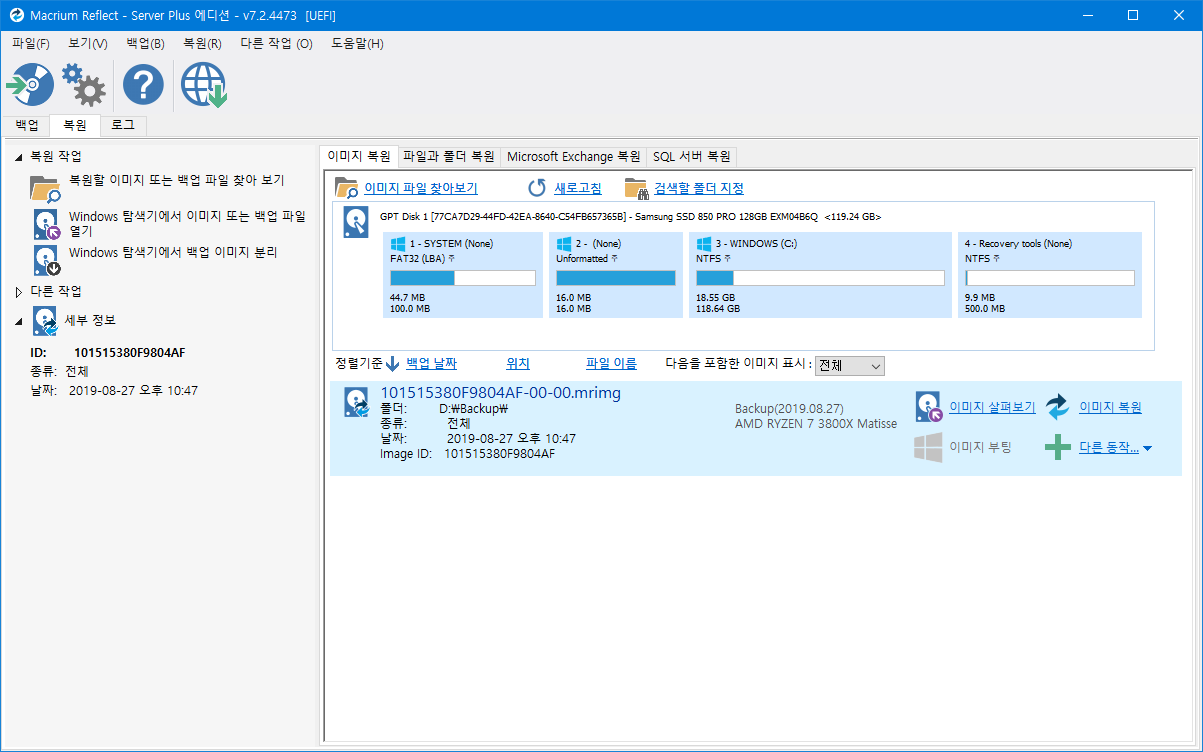Click the browse image disk icon
The width and height of the screenshot is (1203, 752).
[929, 407]
